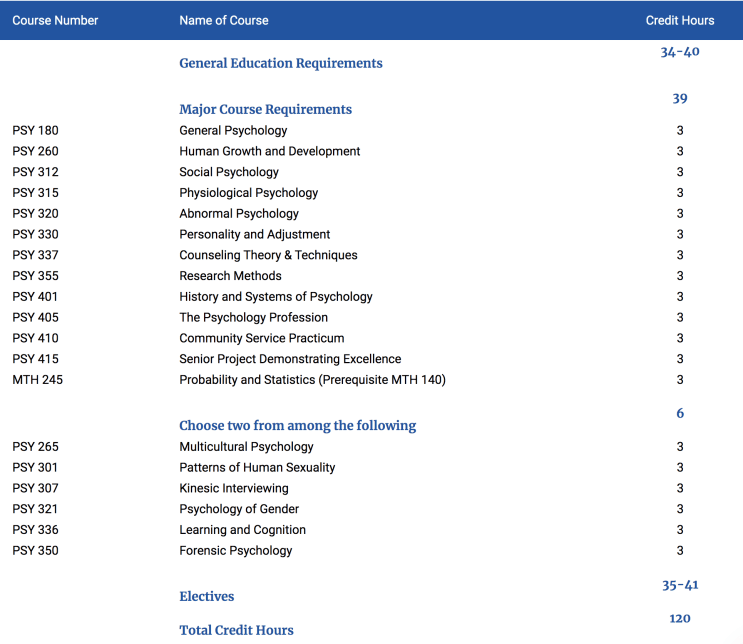743x644 pixels.
Task: Select Learning and Cognition course
Action: tap(242, 530)
